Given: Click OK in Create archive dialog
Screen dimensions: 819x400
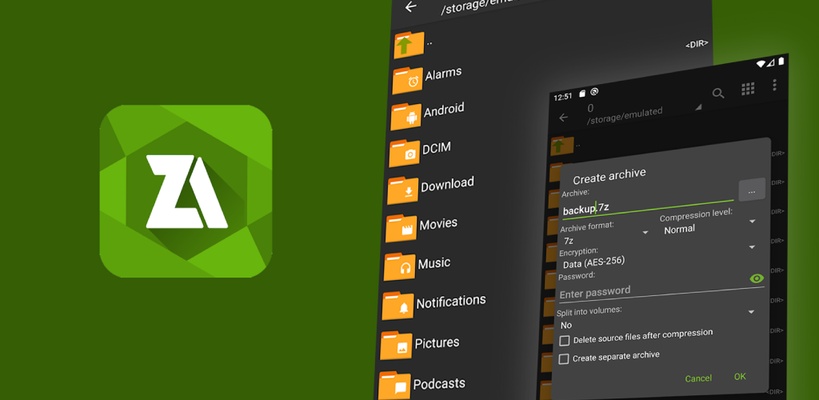Looking at the screenshot, I should pyautogui.click(x=740, y=377).
